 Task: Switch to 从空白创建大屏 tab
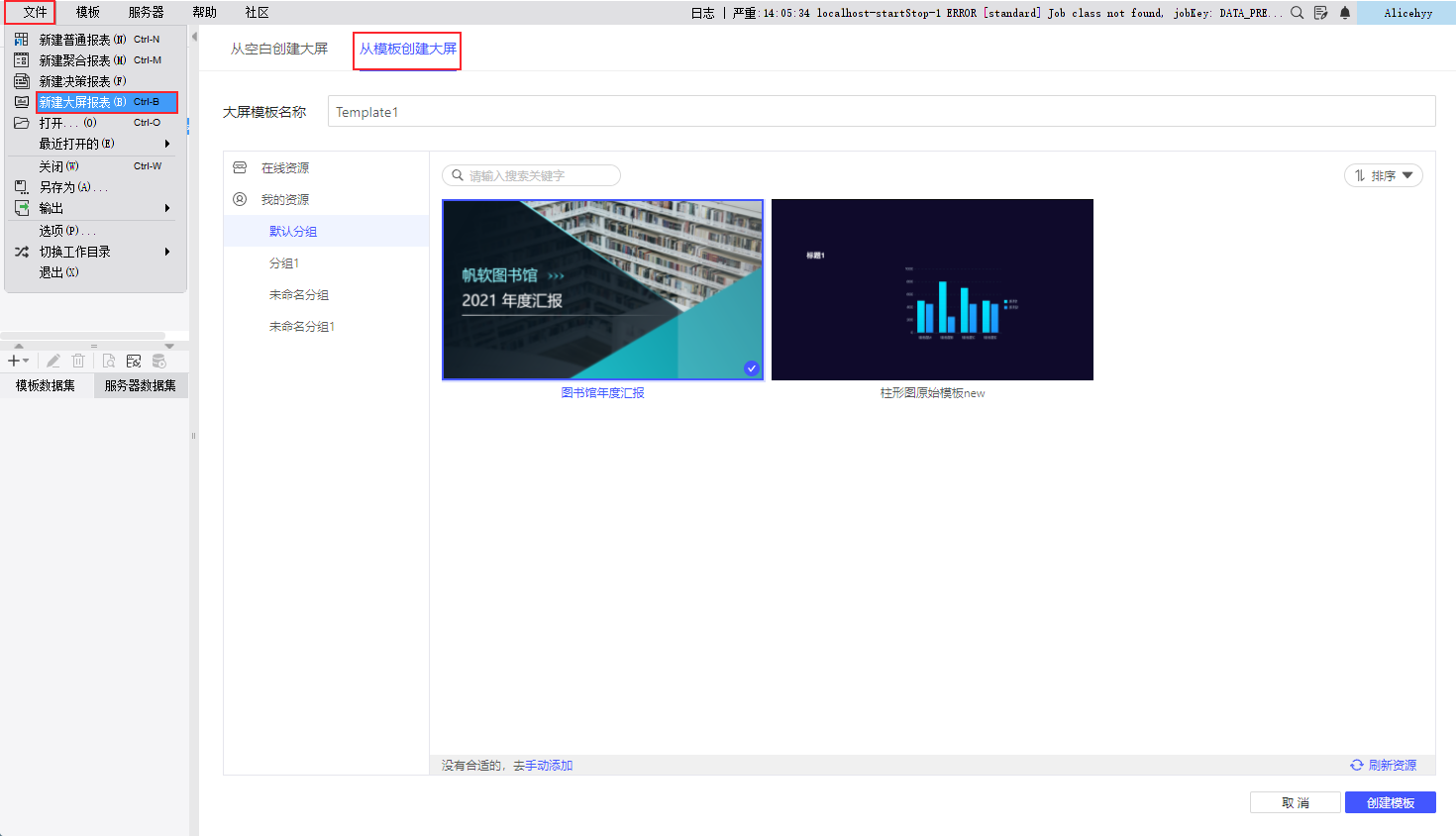click(x=278, y=49)
